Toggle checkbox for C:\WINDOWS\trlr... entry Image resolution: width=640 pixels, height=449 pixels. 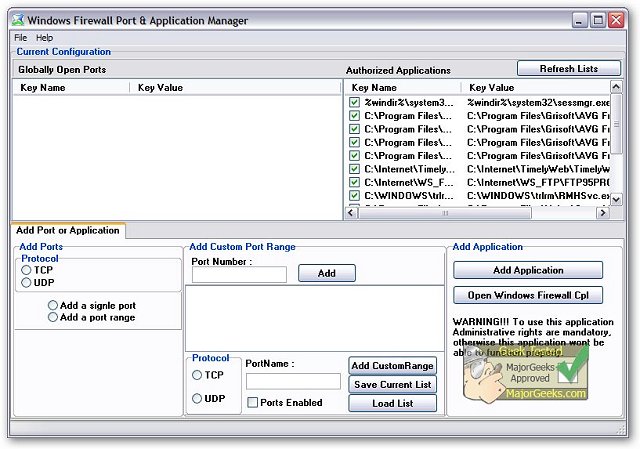(x=354, y=196)
